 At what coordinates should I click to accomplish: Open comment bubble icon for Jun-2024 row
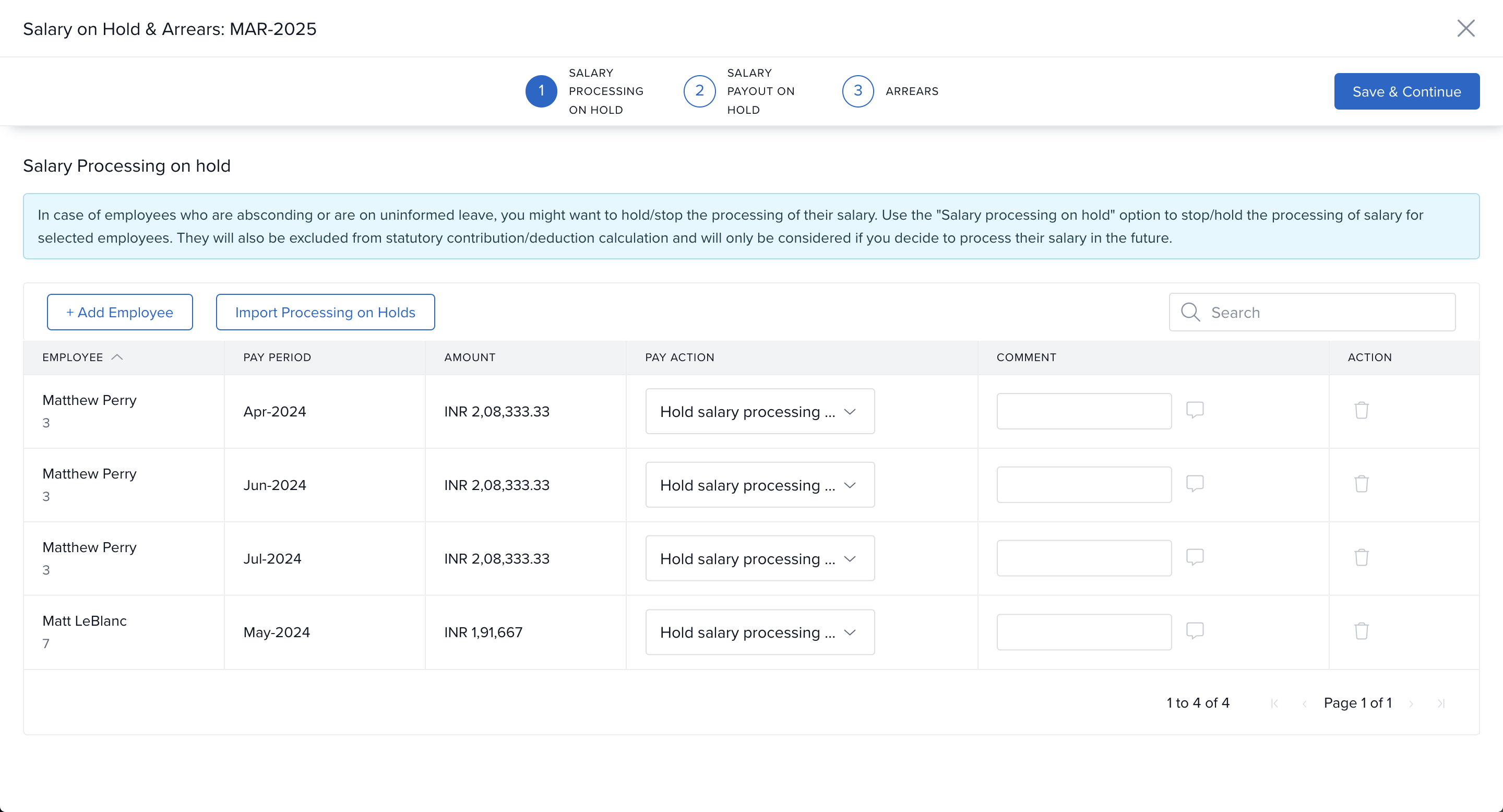1195,484
